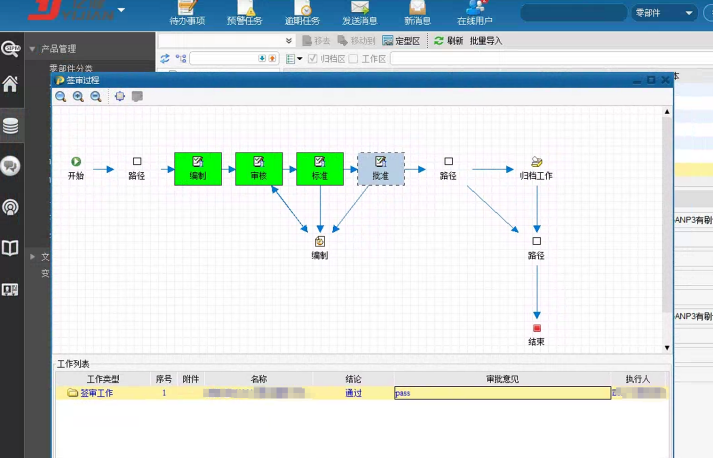Open 新消息 new messages
This screenshot has height=458, width=713.
click(x=417, y=13)
